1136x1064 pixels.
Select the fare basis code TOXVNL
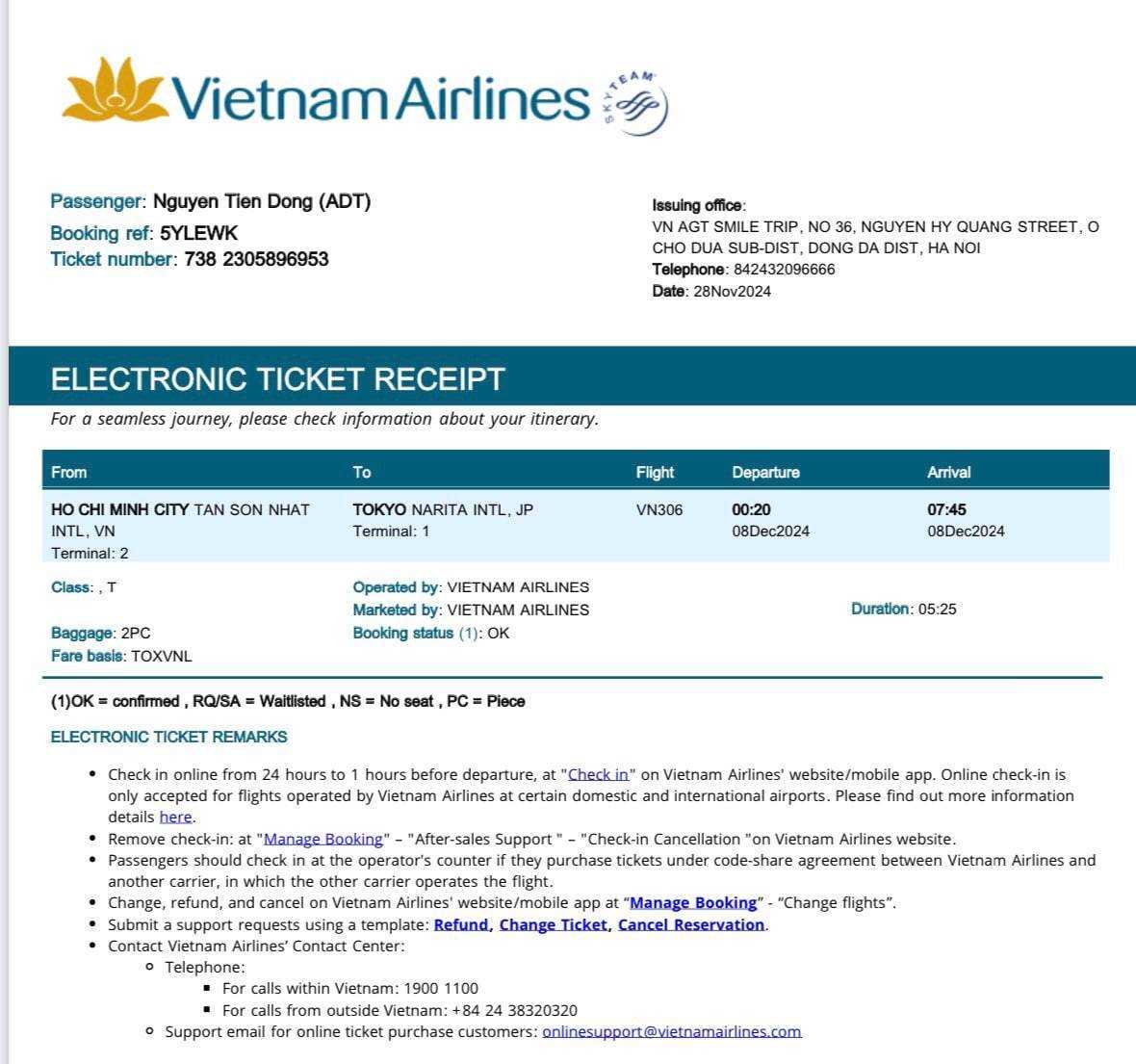pos(162,656)
